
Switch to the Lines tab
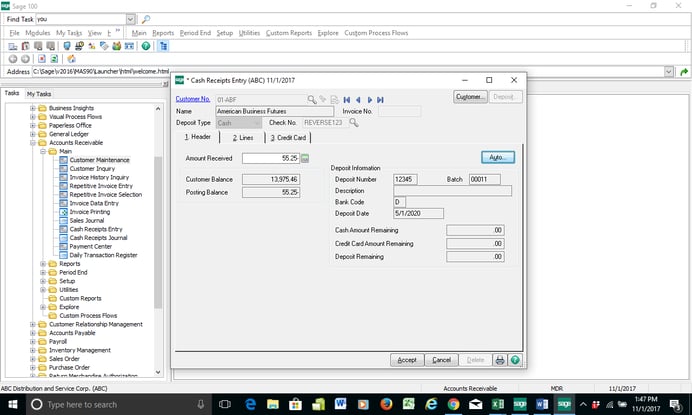tap(243, 138)
